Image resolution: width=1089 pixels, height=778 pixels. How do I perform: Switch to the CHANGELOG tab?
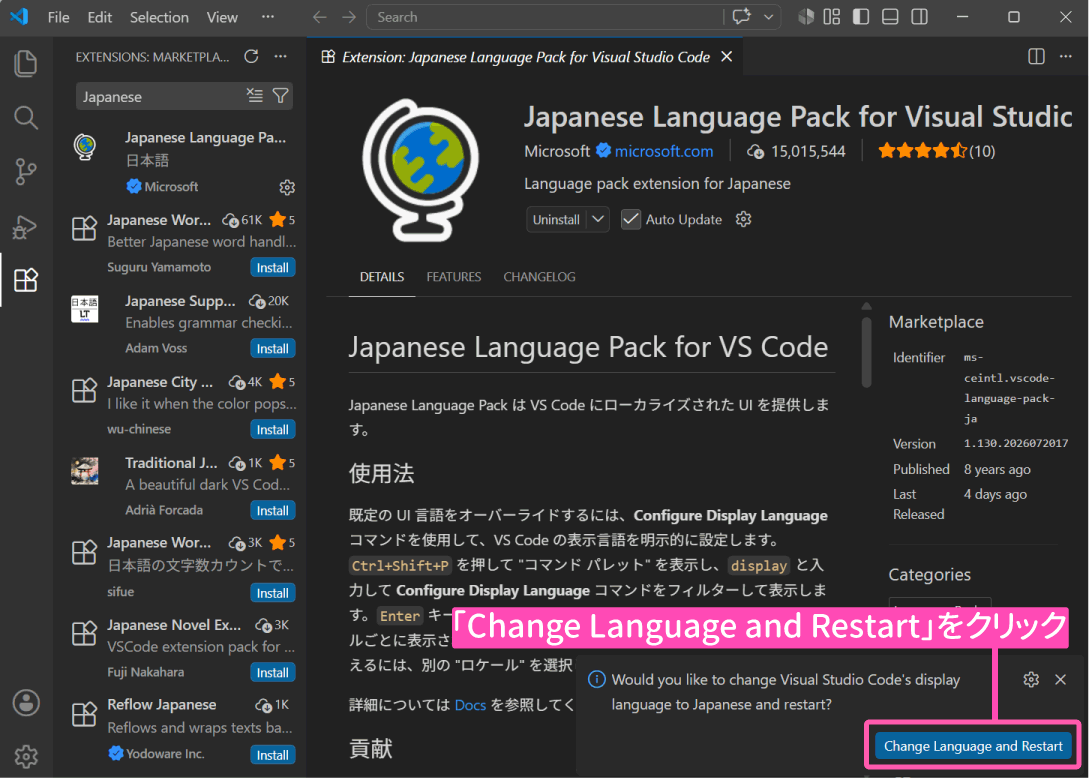[540, 277]
